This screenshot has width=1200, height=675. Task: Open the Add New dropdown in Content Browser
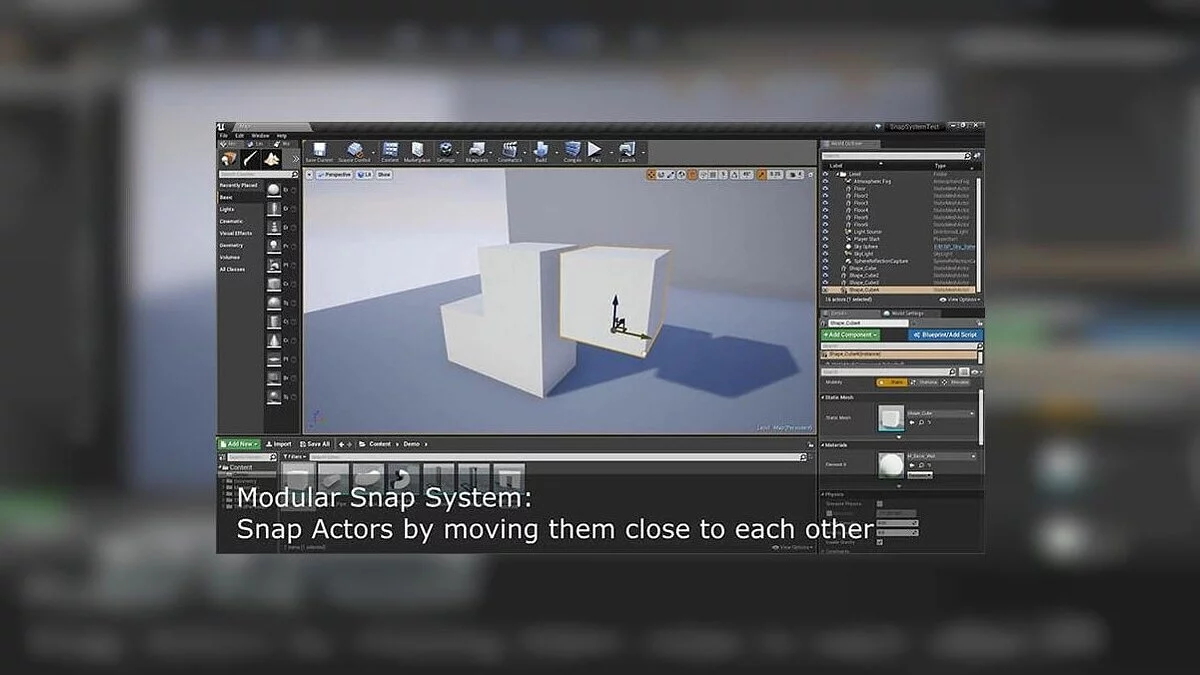tap(240, 444)
